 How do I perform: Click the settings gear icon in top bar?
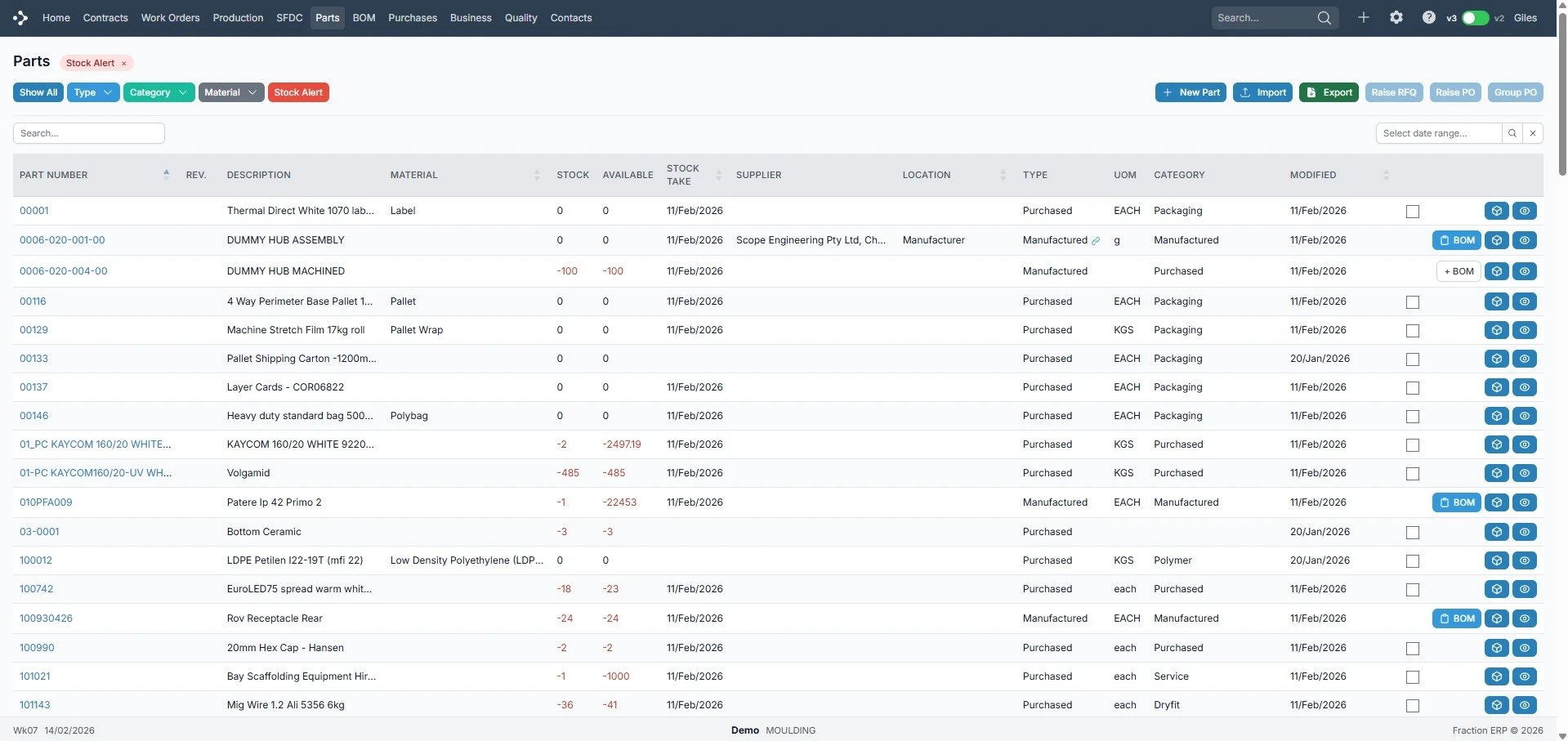coord(1396,17)
